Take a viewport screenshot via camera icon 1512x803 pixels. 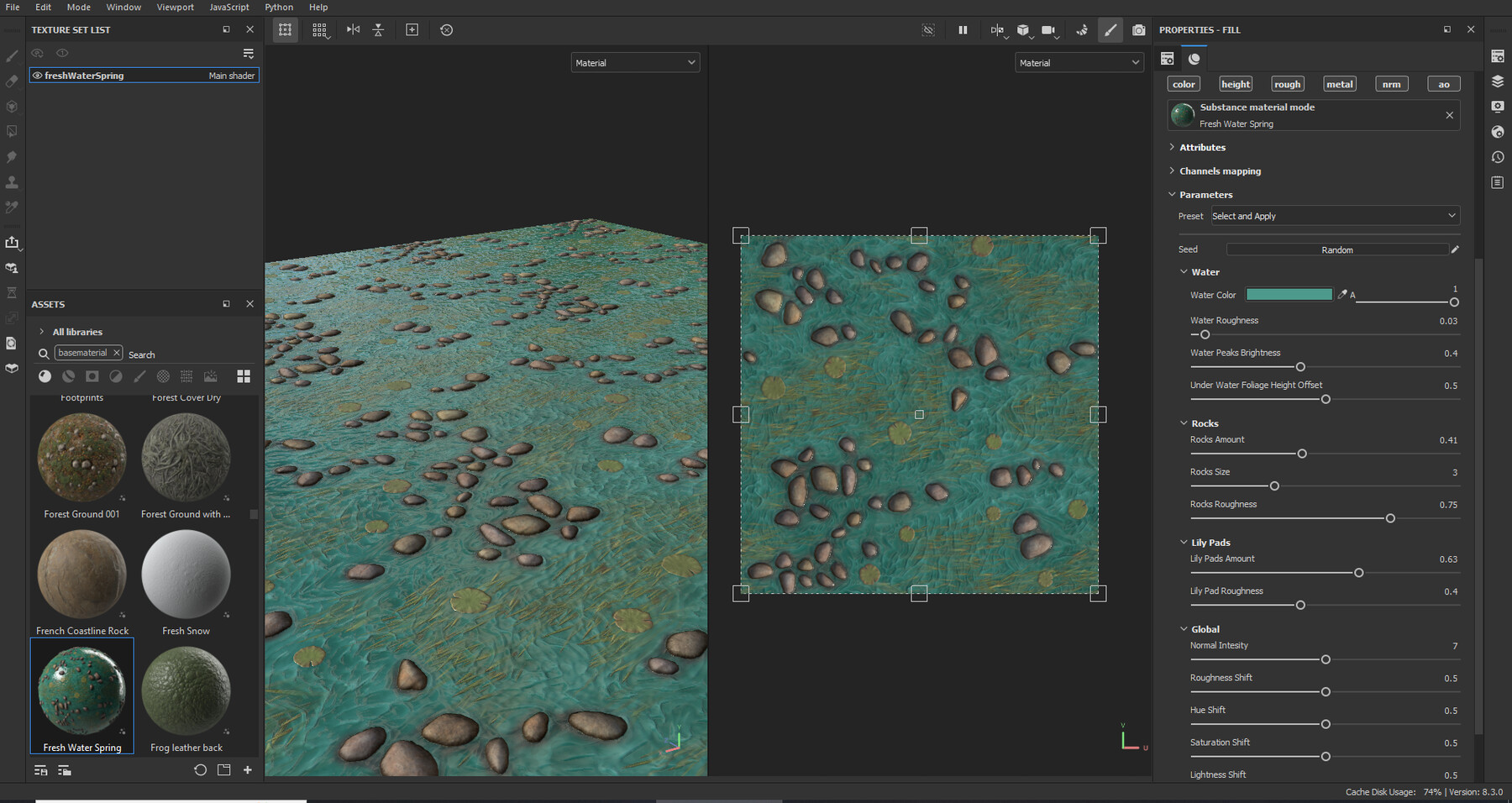click(x=1139, y=30)
